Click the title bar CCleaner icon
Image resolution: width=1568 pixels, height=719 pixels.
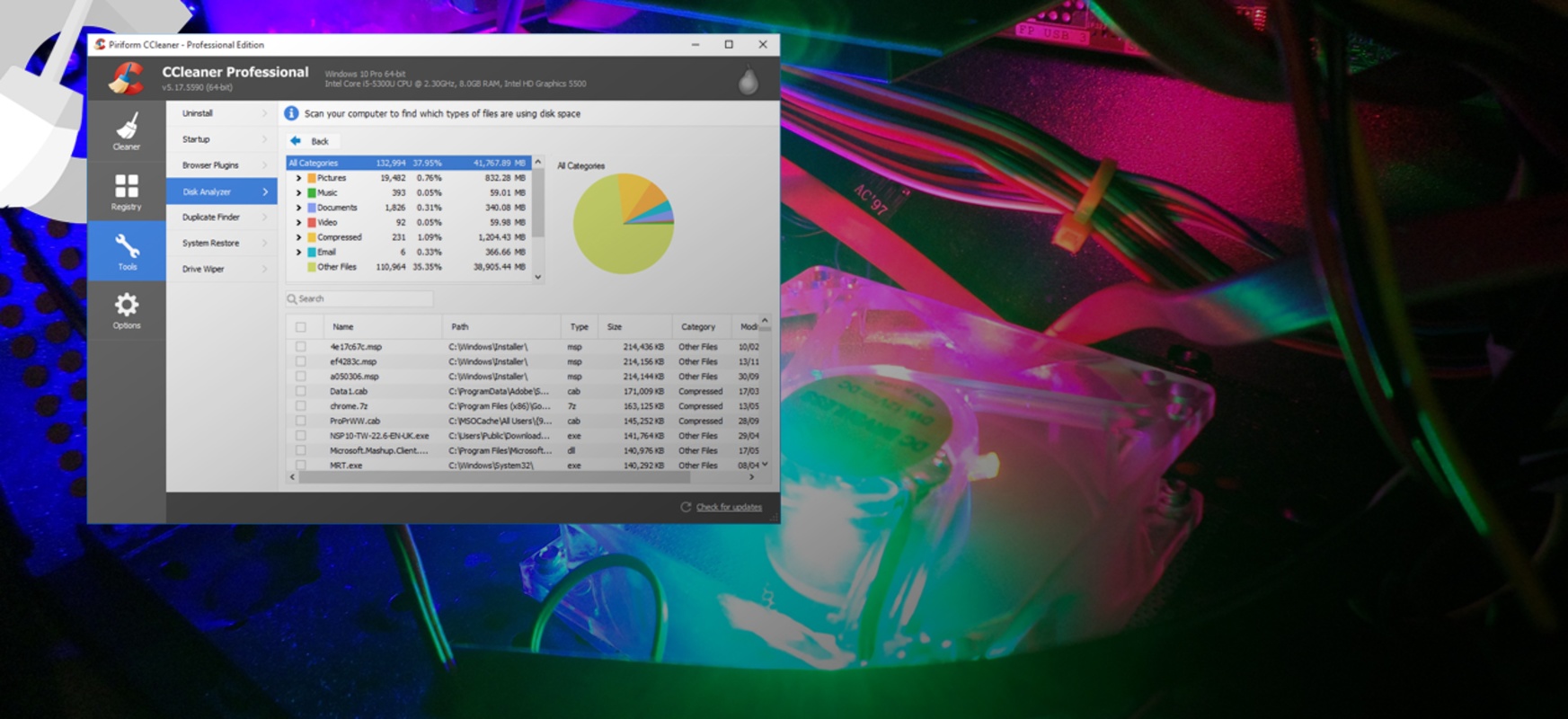100,44
